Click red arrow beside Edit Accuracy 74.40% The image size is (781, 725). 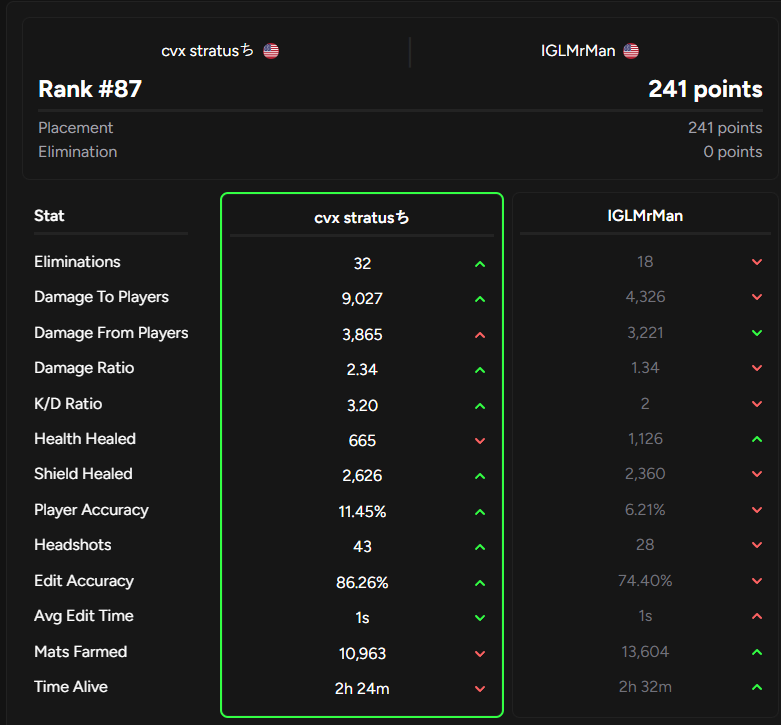point(757,581)
